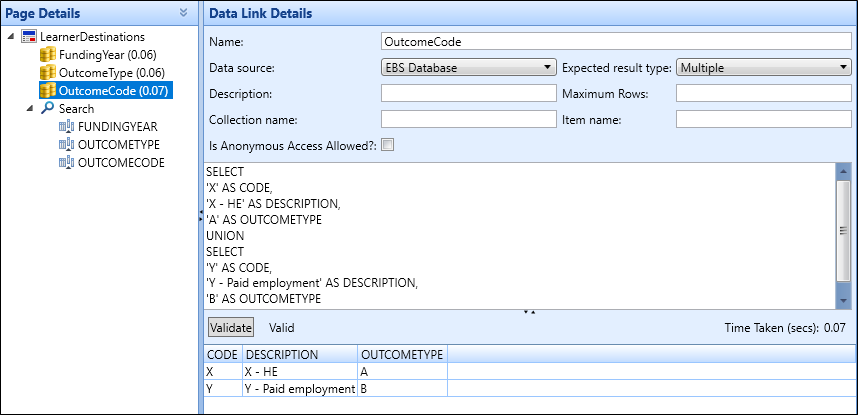
Task: Click the OutcomeType database icon
Action: coord(47,73)
